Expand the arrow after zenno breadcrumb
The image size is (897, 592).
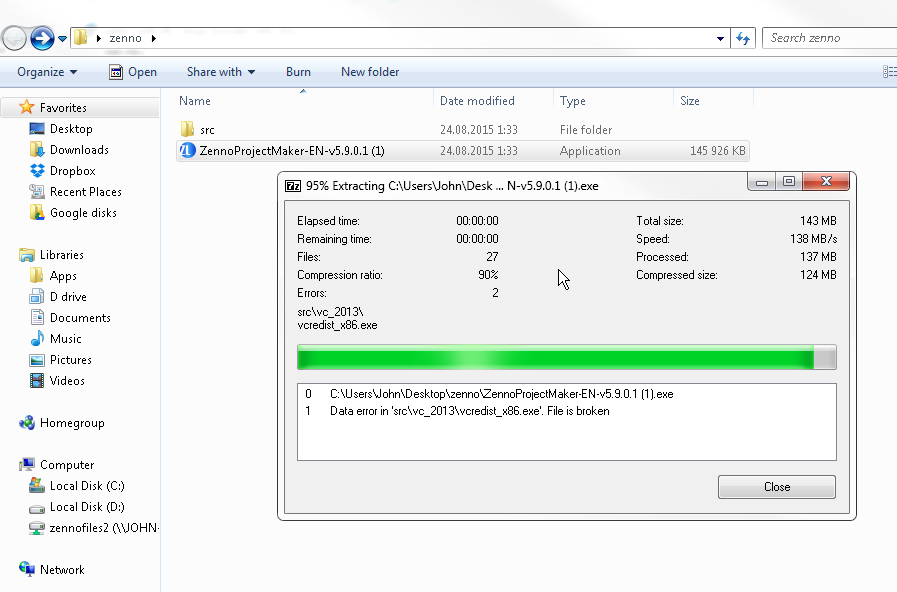(x=154, y=38)
